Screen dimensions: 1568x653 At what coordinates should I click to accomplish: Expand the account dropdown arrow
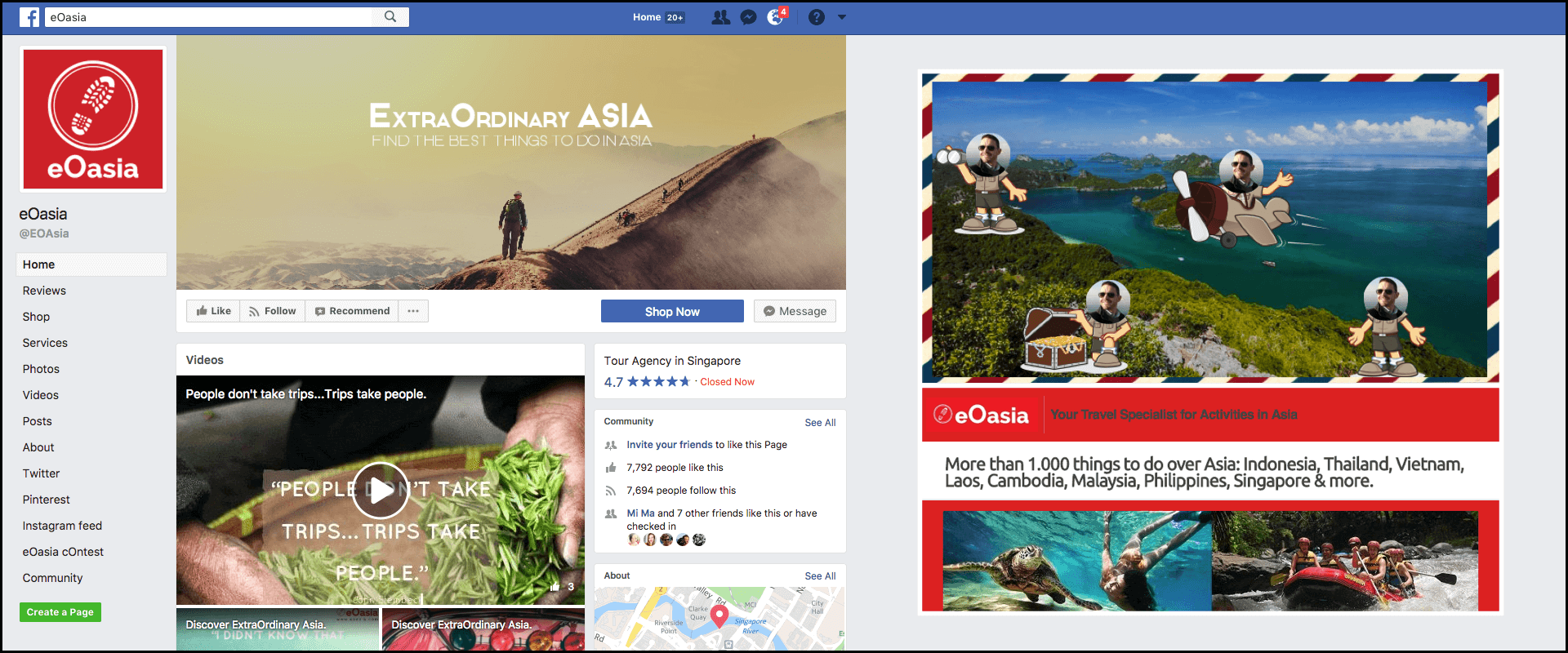[x=842, y=17]
